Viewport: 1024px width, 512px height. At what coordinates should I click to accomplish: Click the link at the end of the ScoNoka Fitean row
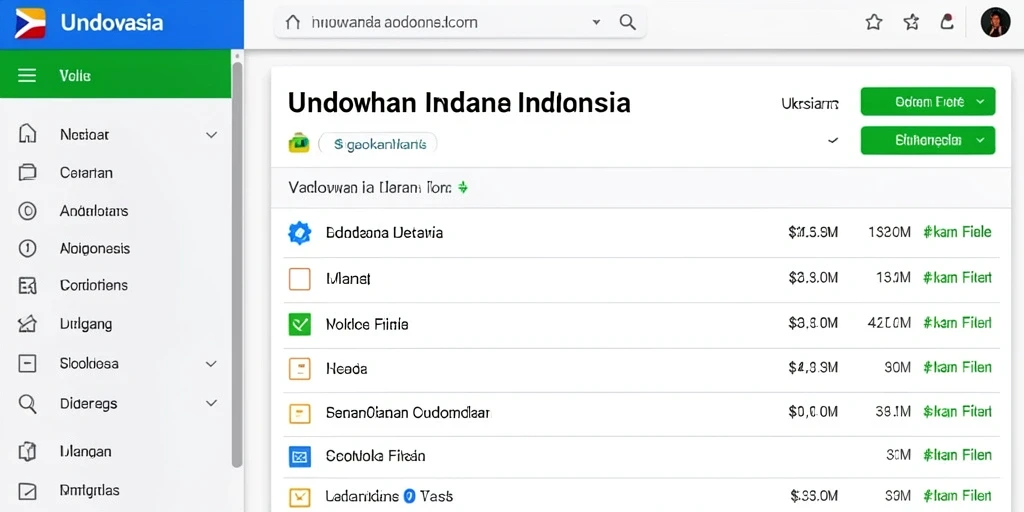[957, 455]
